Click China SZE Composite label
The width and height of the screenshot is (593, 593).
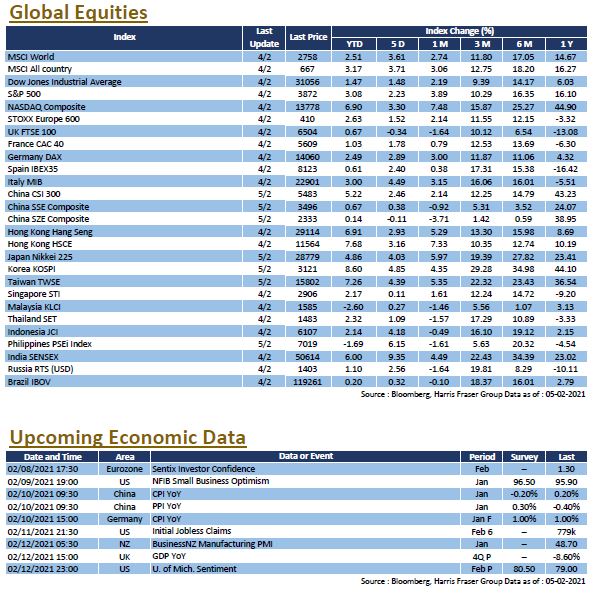48,219
